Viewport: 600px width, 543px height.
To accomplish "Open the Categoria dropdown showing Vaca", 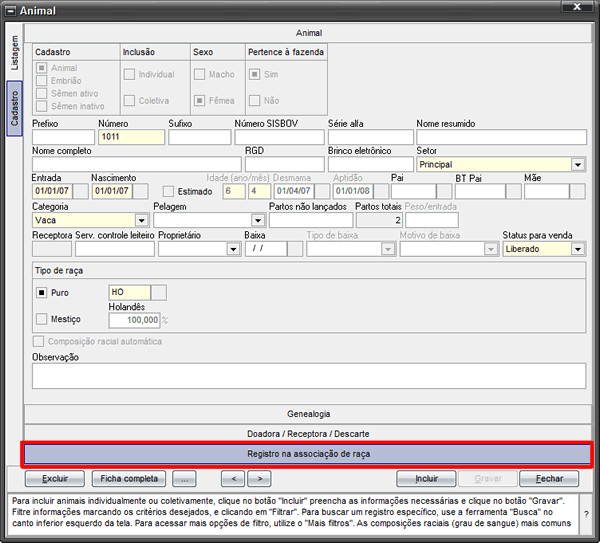I will (142, 220).
